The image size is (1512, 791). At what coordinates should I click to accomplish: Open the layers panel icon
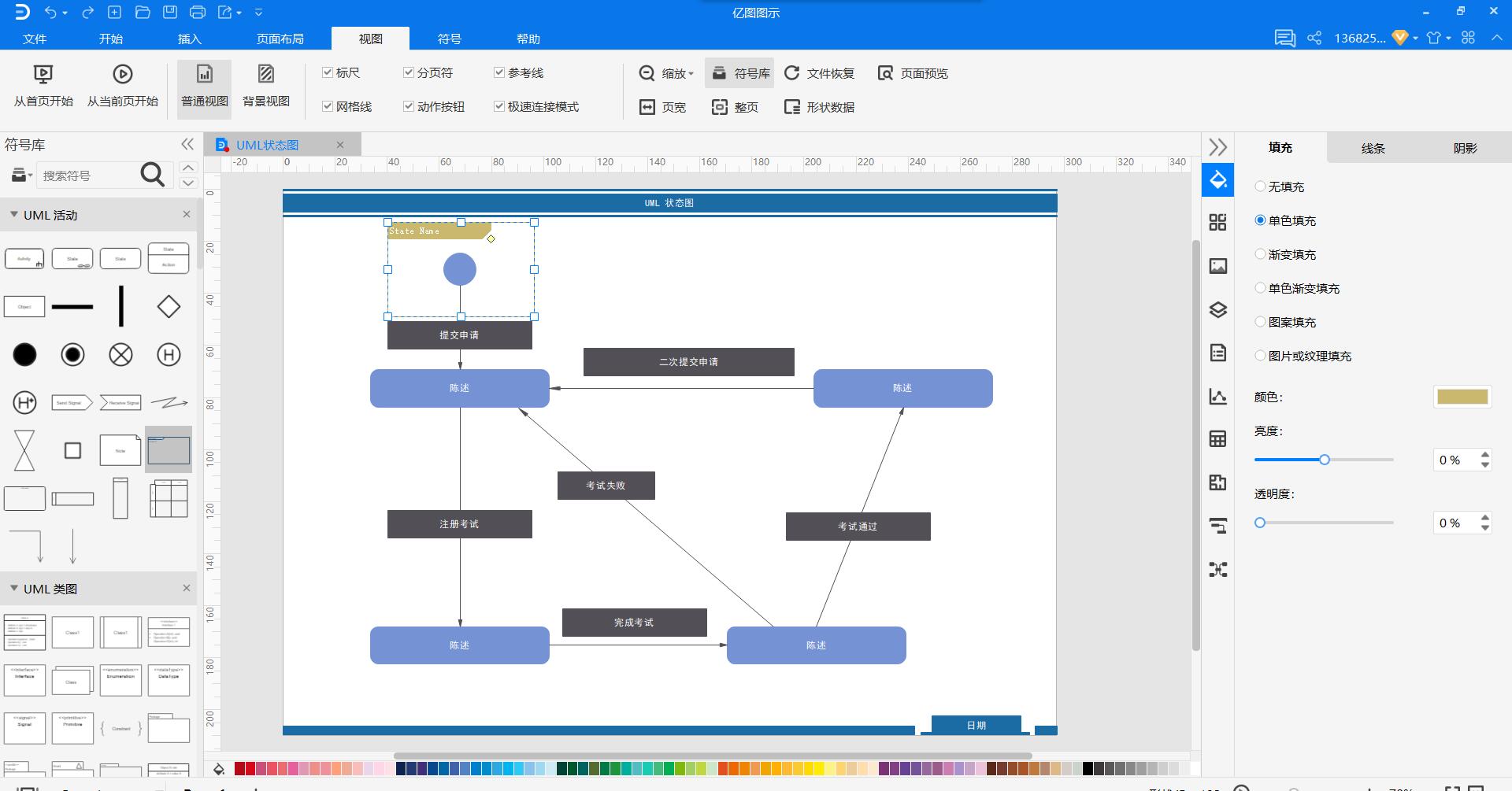[x=1218, y=309]
